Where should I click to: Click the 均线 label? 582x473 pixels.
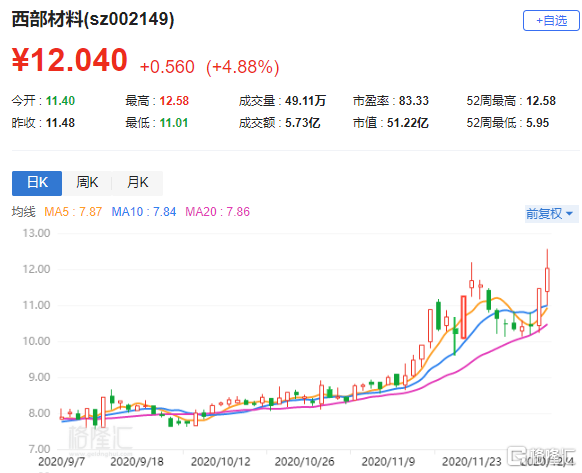tap(23, 212)
